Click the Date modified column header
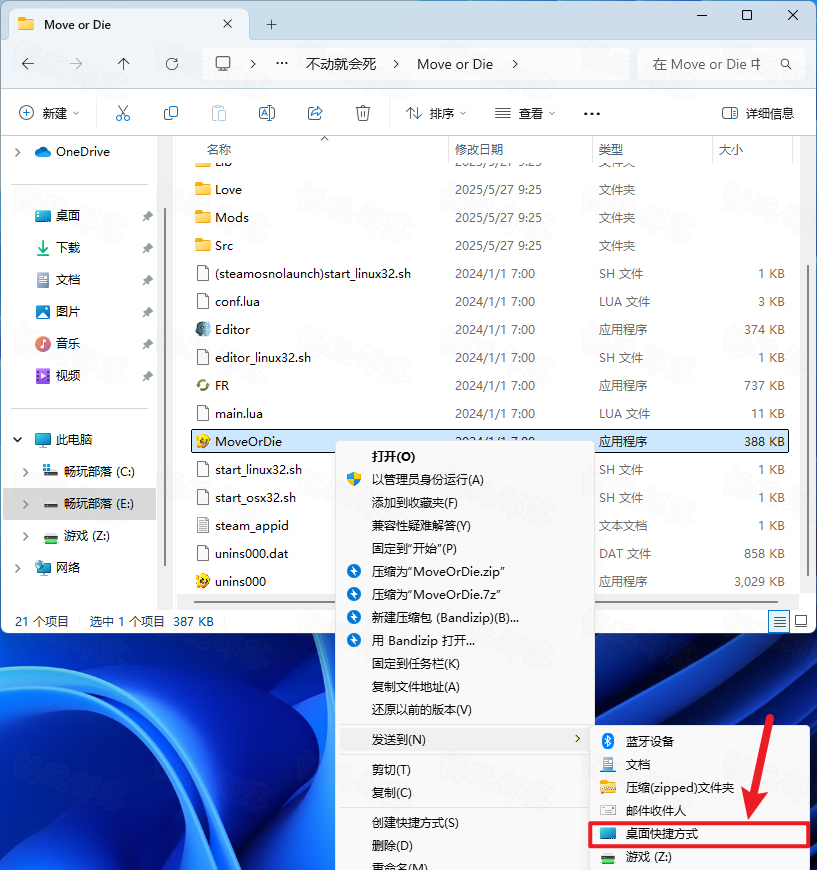Image resolution: width=817 pixels, height=870 pixels. click(479, 149)
